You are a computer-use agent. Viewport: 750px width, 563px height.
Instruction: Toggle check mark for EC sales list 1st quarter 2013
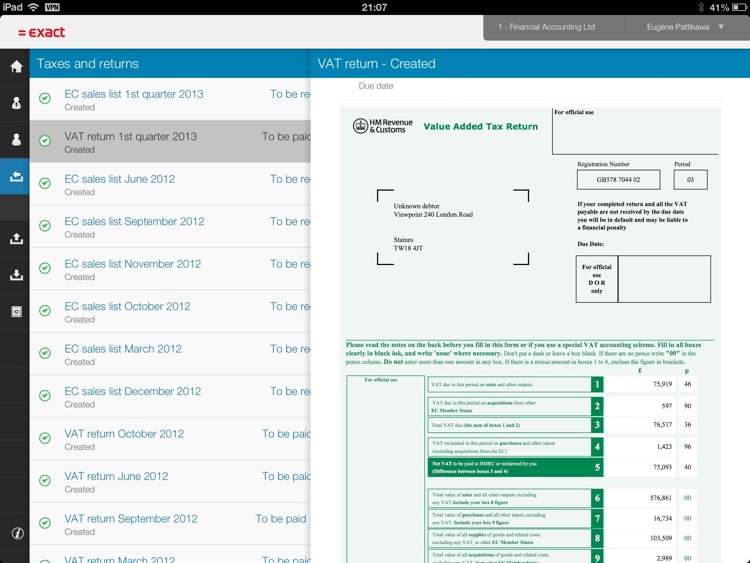(x=45, y=98)
